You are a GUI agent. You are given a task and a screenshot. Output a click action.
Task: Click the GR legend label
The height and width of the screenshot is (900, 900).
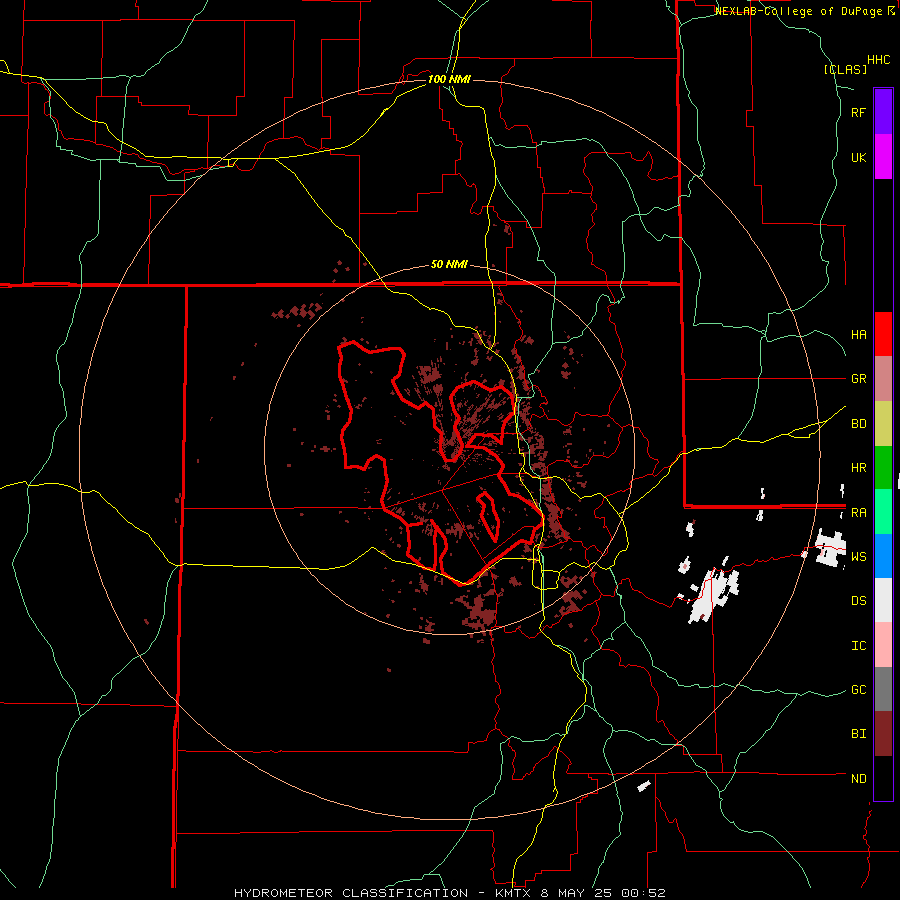pyautogui.click(x=858, y=379)
